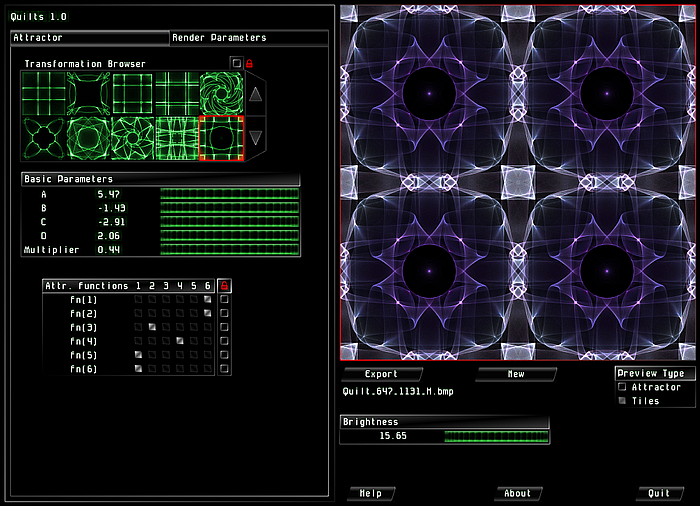This screenshot has width=700, height=506.
Task: Show next transformations with down arrow
Action: pyautogui.click(x=255, y=138)
